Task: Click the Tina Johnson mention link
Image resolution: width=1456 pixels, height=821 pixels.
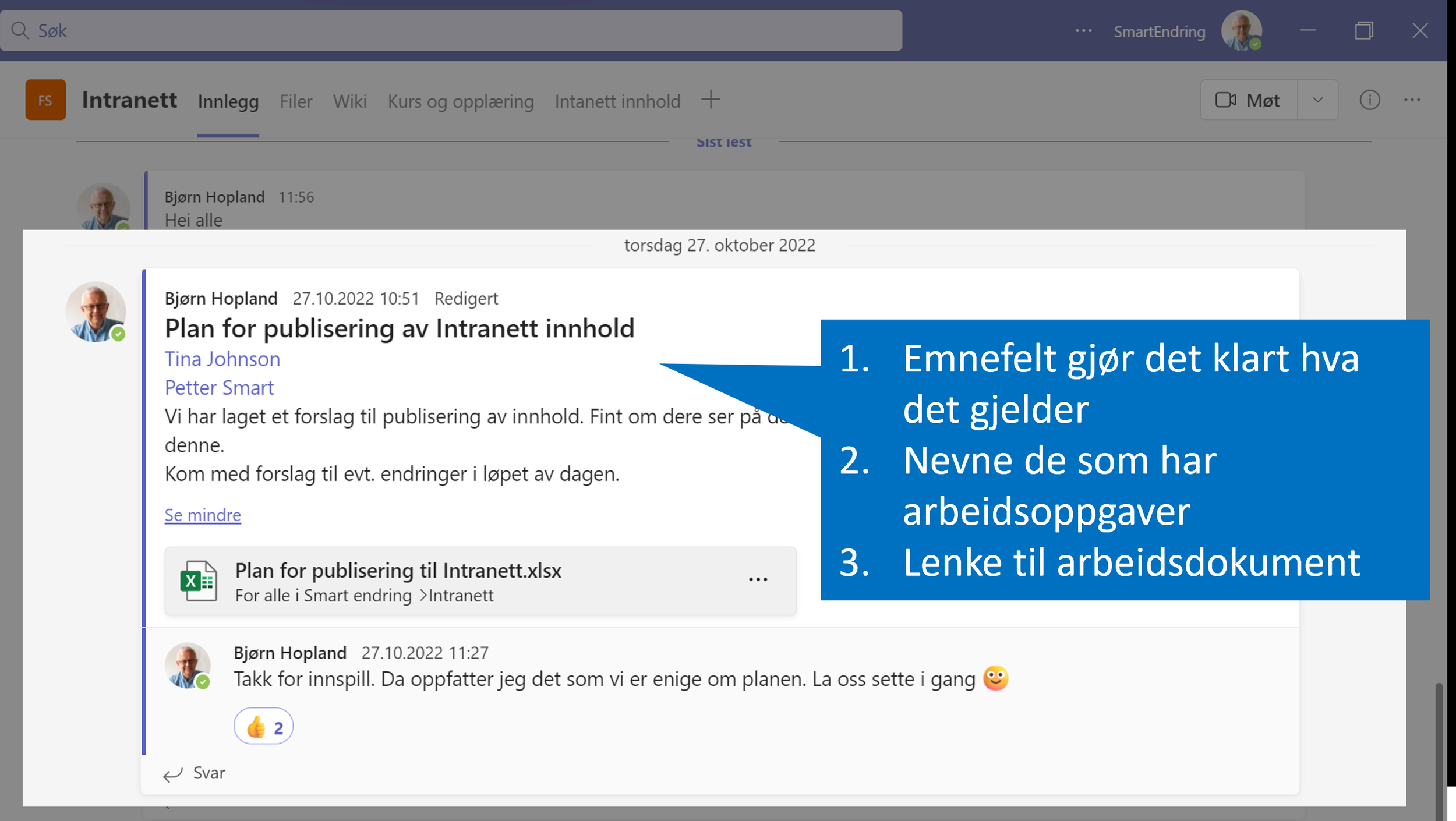Action: 222,359
